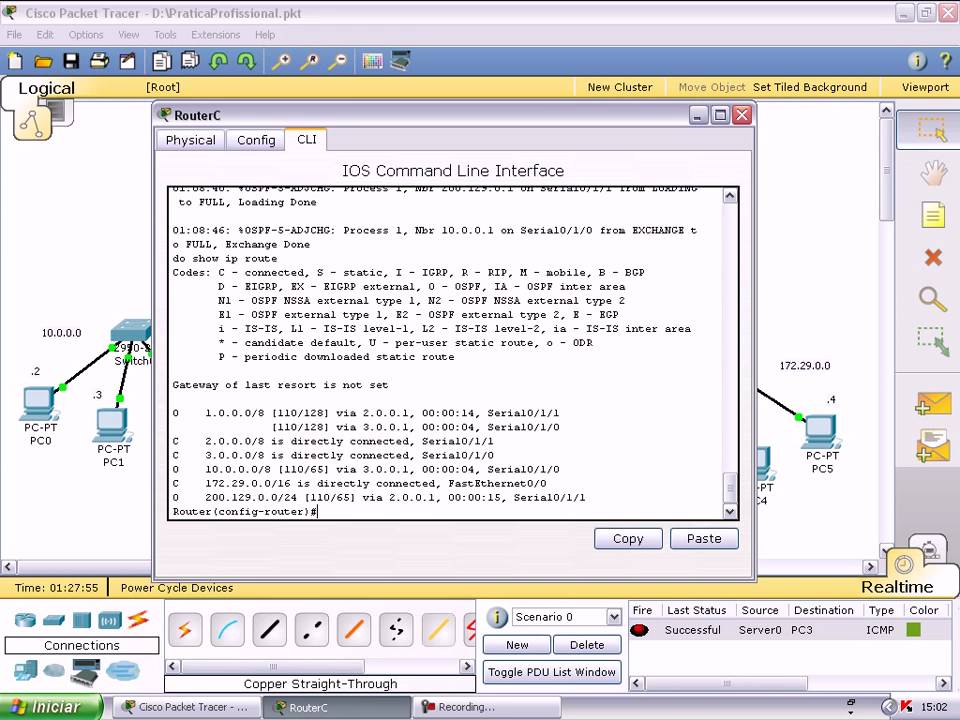Open Recording taskbar item
Viewport: 960px width, 720px height.
pyautogui.click(x=487, y=707)
